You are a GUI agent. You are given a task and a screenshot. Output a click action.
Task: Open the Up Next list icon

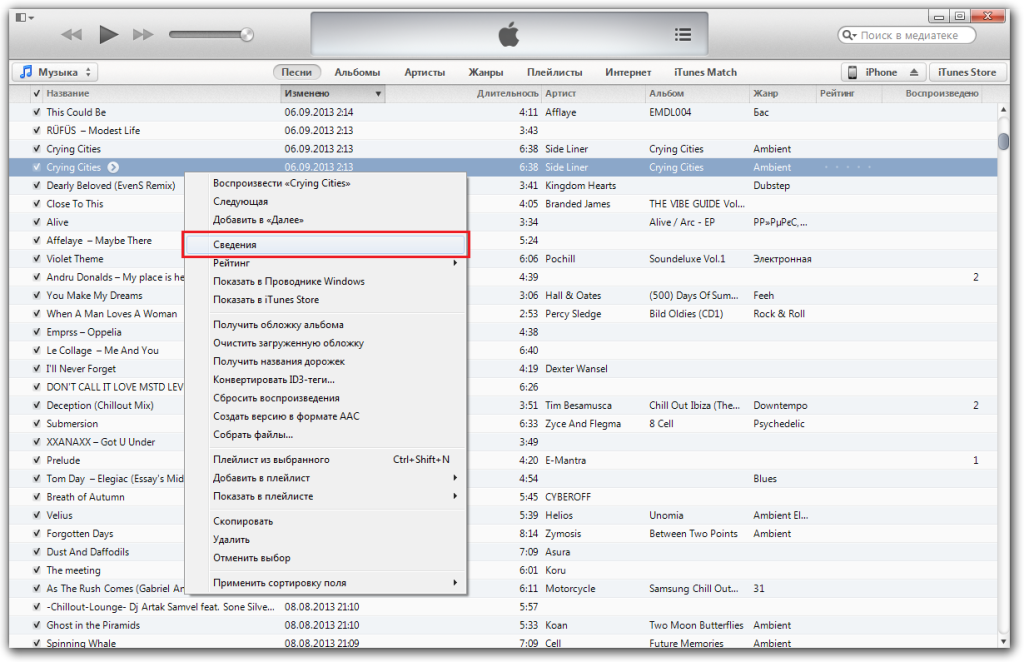click(683, 35)
